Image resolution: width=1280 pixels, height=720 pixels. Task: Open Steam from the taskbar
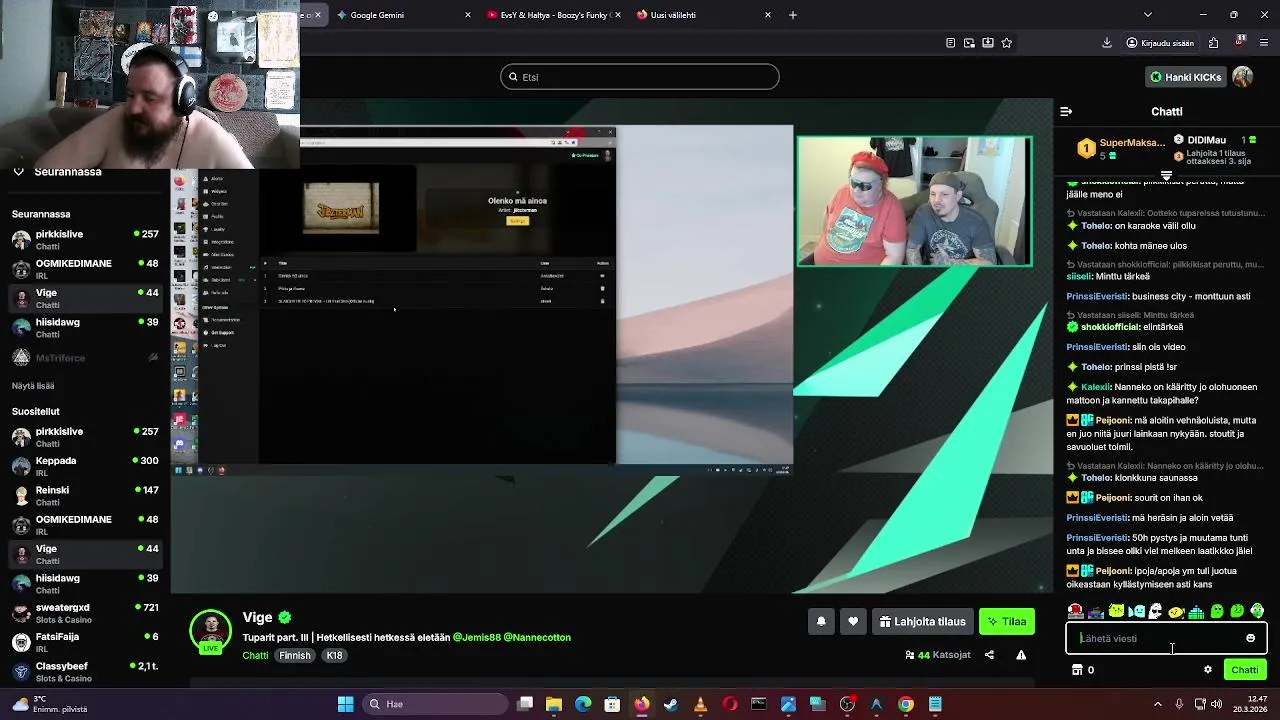(x=671, y=704)
